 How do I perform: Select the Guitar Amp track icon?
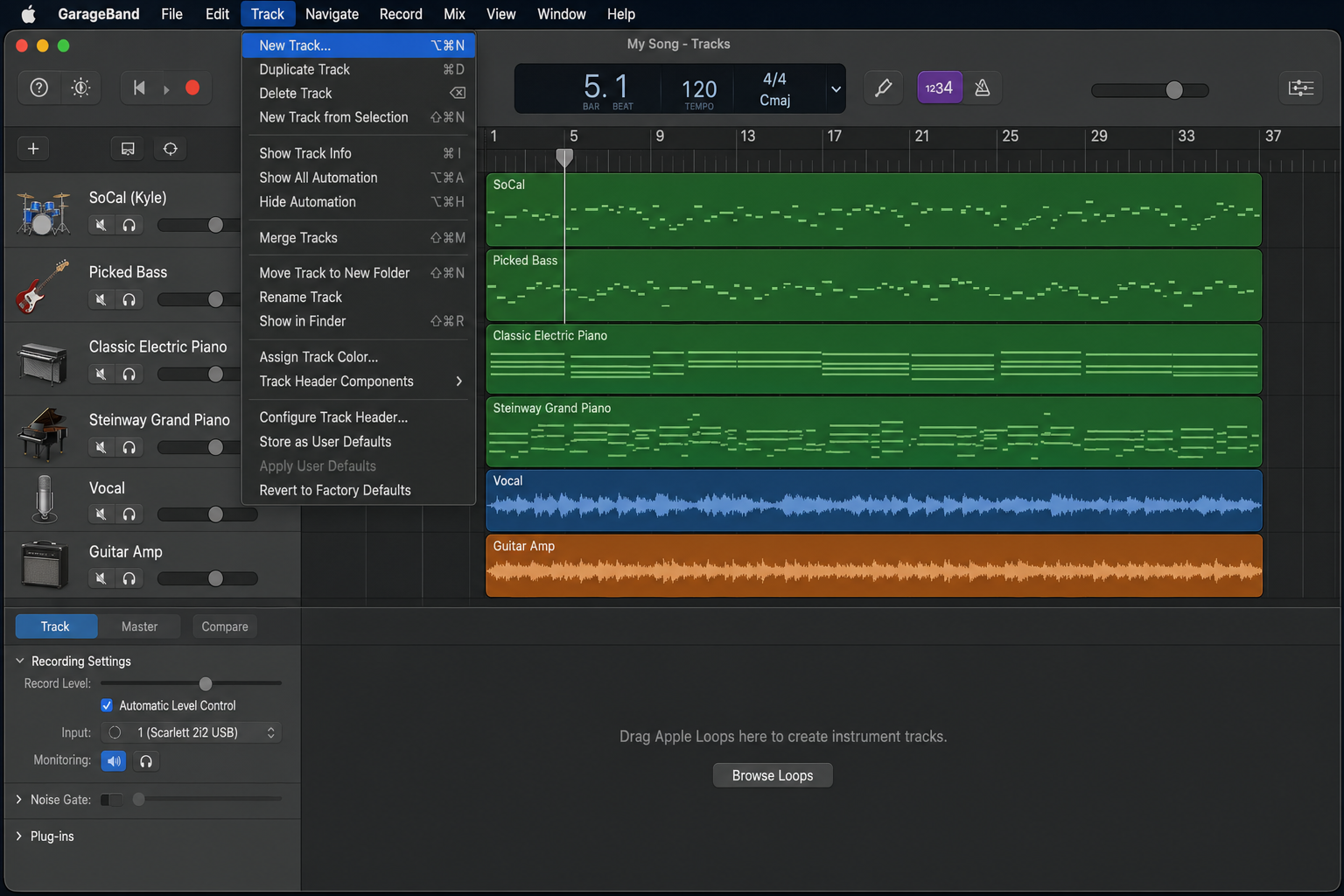(x=44, y=564)
